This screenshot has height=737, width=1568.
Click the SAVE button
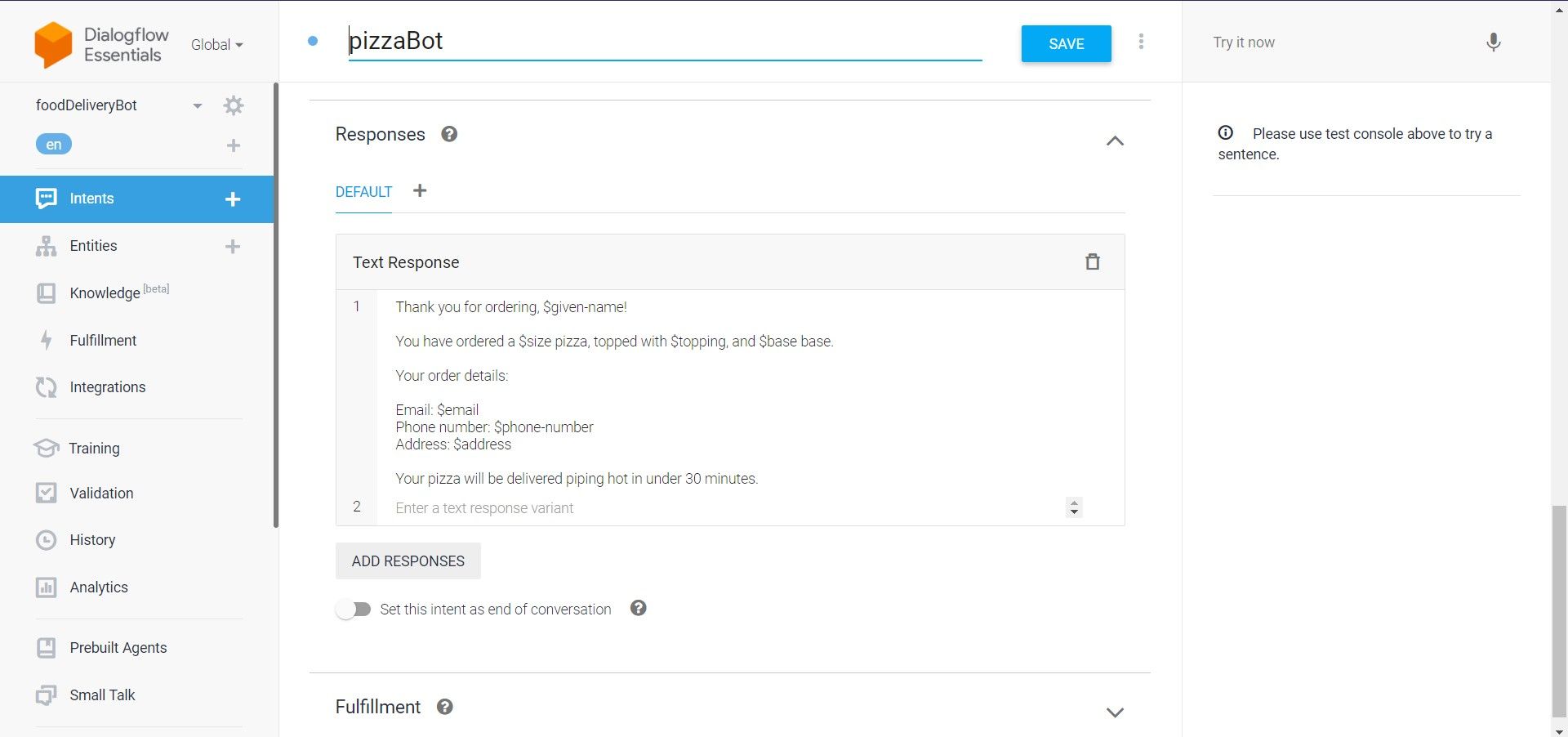1066,44
